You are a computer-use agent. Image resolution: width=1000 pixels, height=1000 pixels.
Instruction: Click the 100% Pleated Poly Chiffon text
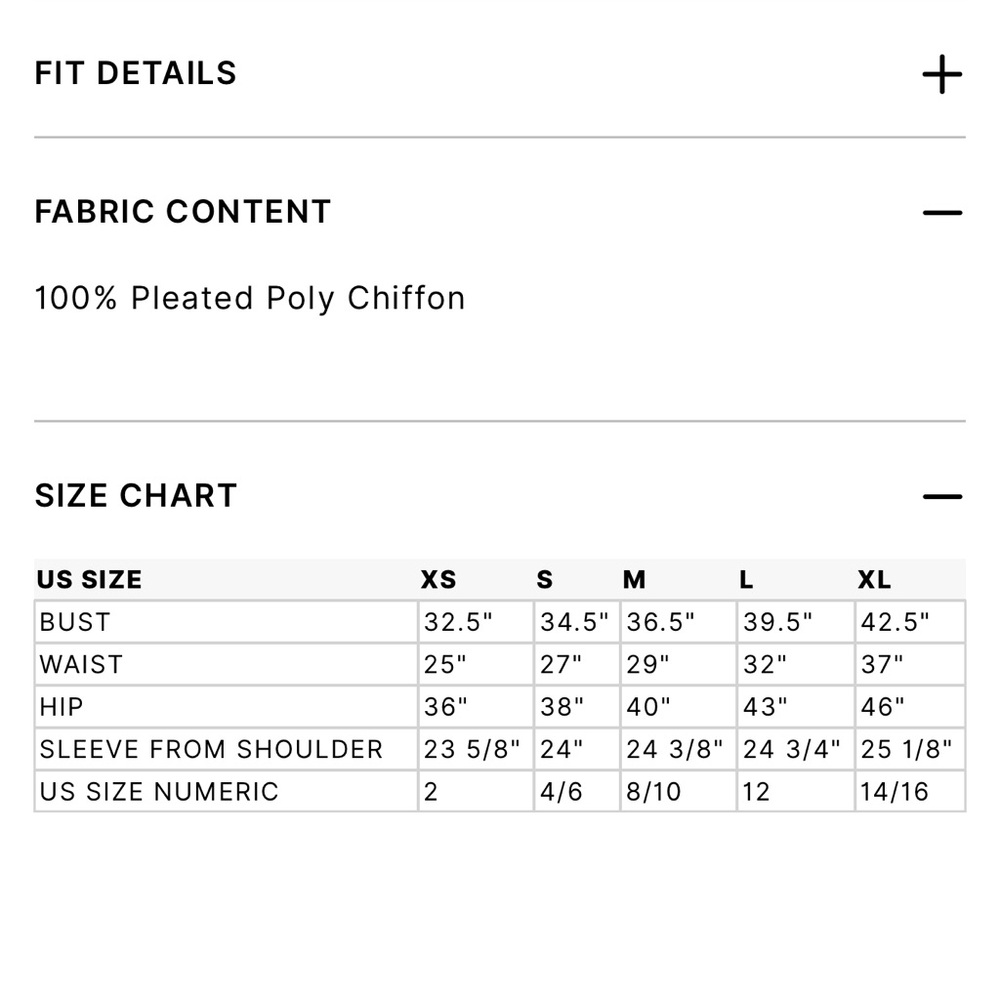tap(250, 298)
